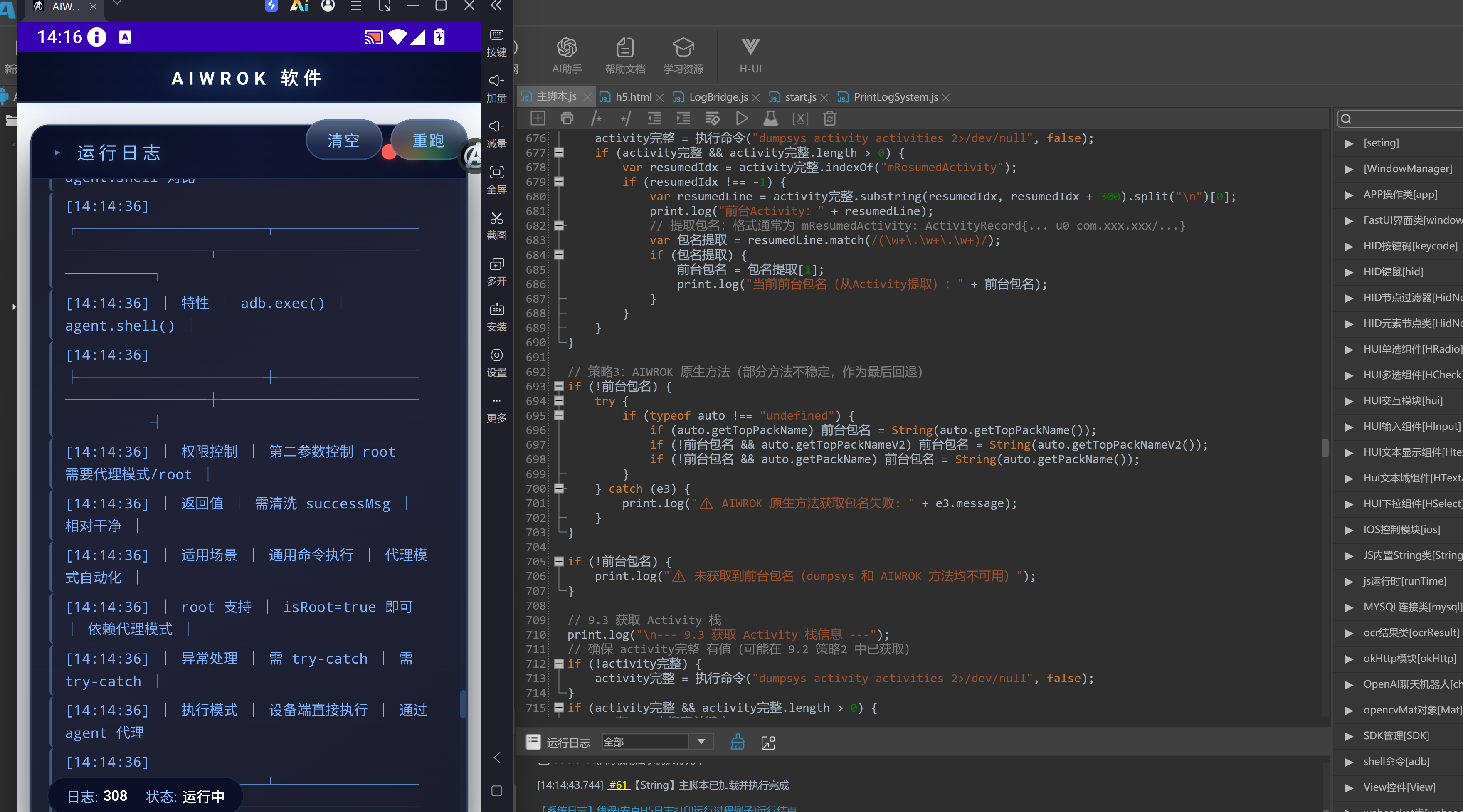This screenshot has height=812, width=1463.
Task: Expand the APP操作类[app] node
Action: [x=1349, y=195]
